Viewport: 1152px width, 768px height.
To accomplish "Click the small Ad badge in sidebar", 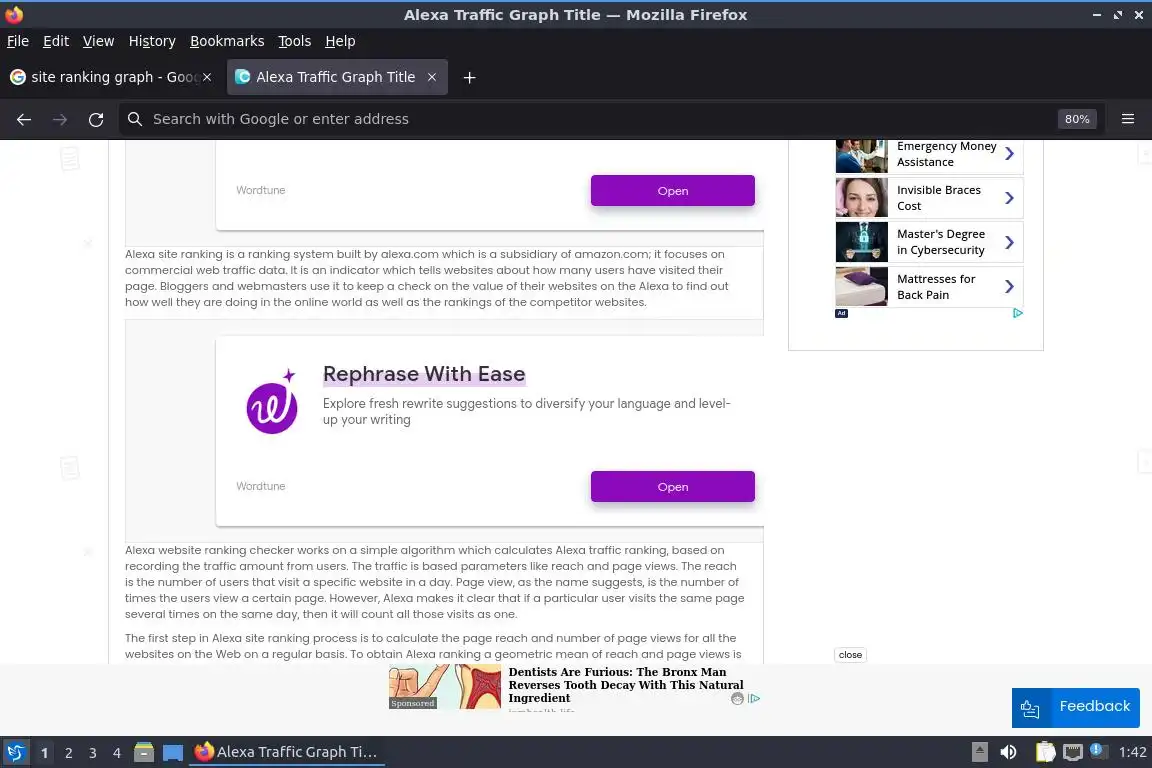I will click(841, 313).
